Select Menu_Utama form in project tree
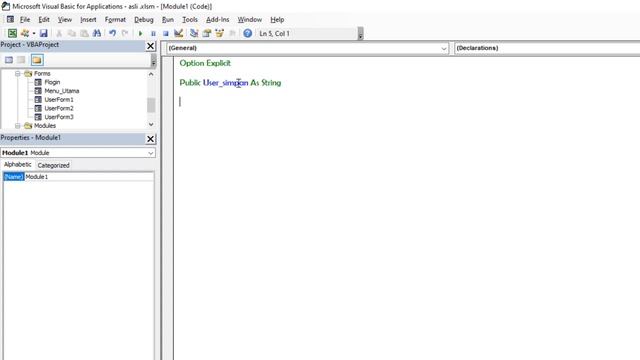This screenshot has width=640, height=360. [62, 91]
